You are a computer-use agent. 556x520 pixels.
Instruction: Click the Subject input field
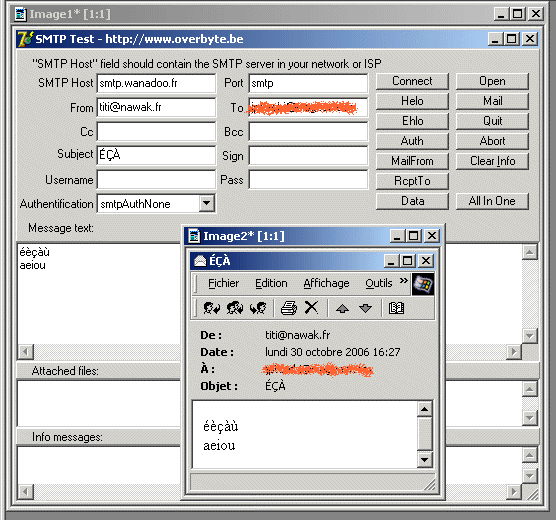pyautogui.click(x=156, y=155)
